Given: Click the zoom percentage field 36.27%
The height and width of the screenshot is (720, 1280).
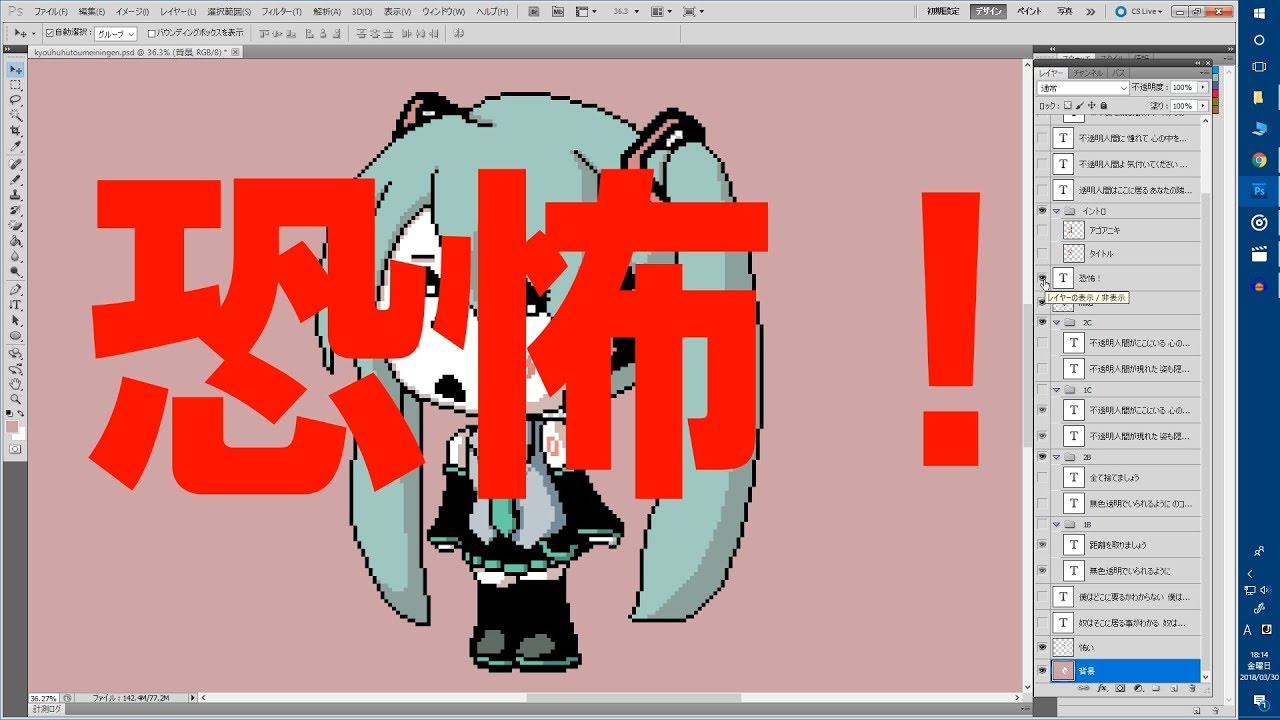Looking at the screenshot, I should pyautogui.click(x=43, y=698).
